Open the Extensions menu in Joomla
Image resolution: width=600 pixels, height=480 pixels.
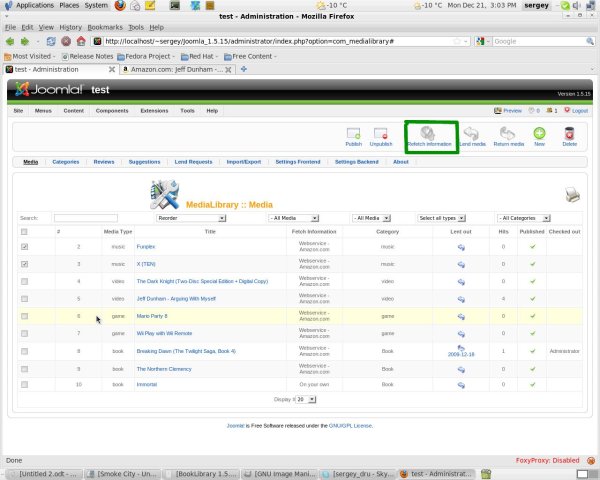coord(154,111)
